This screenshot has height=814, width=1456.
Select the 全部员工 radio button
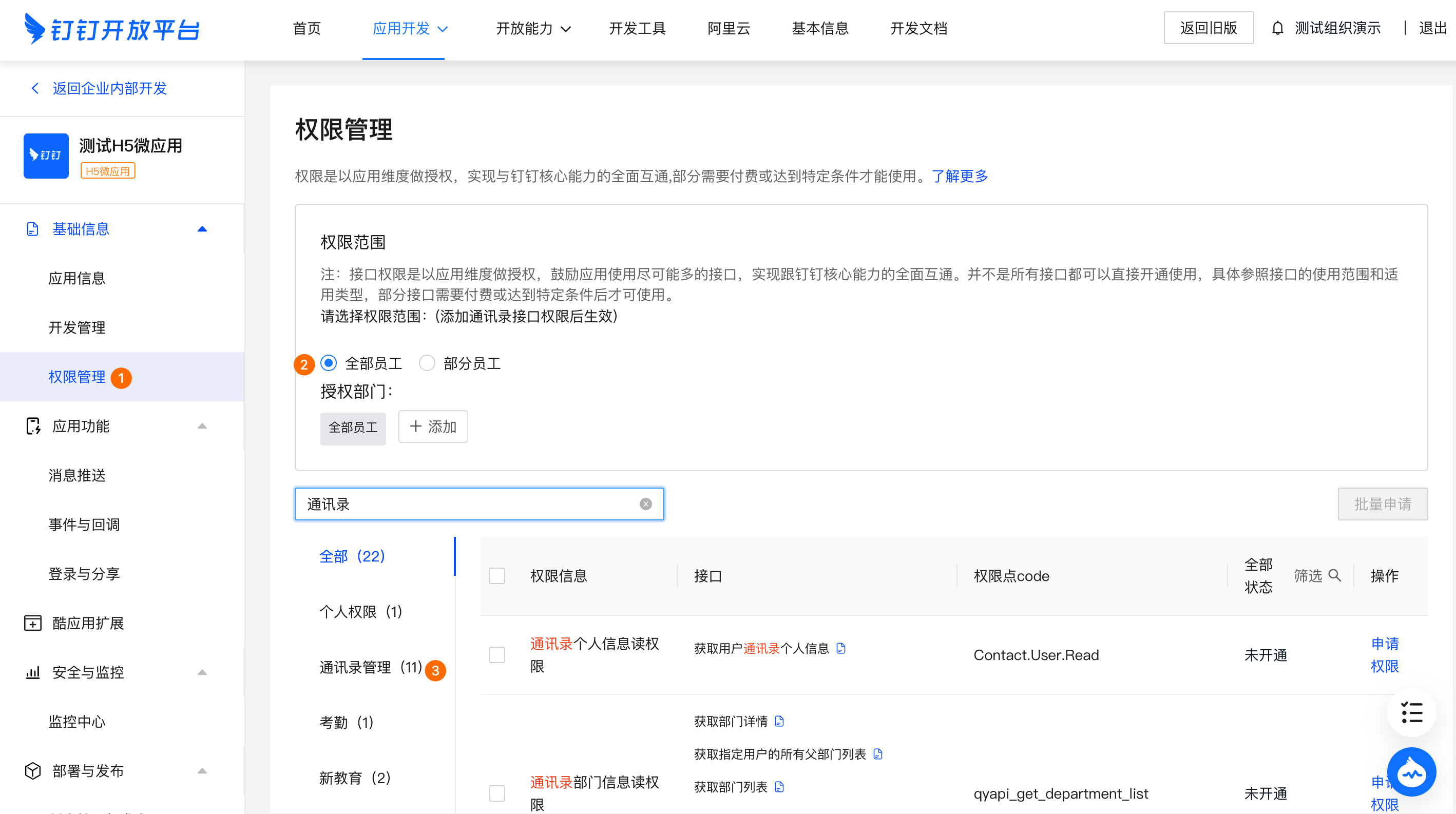coord(329,363)
